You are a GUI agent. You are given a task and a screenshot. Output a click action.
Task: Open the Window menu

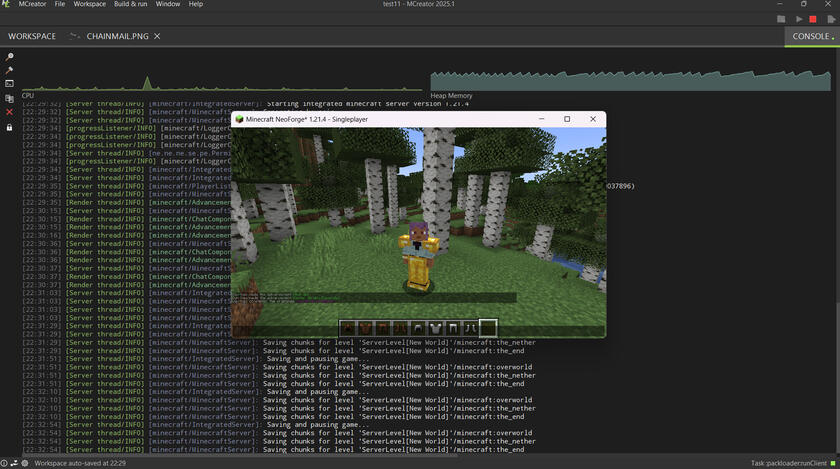coord(168,5)
